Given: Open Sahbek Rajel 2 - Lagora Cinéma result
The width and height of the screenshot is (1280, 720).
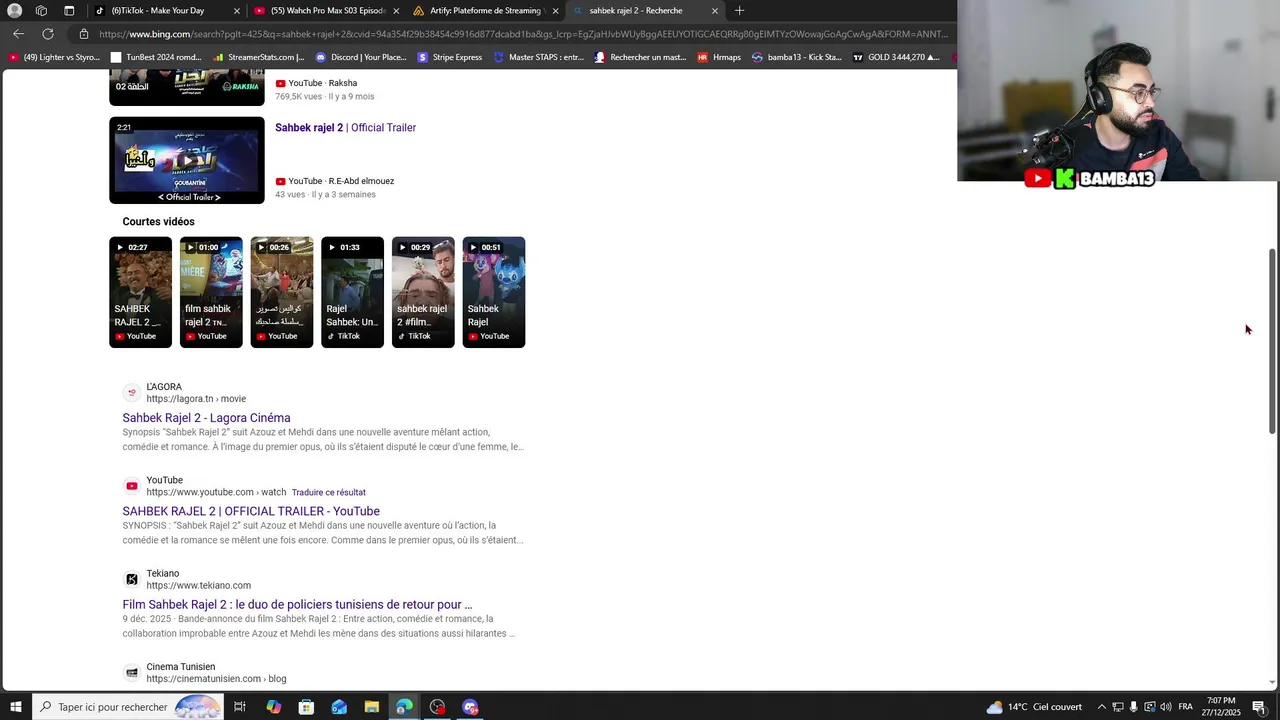Looking at the screenshot, I should [206, 418].
